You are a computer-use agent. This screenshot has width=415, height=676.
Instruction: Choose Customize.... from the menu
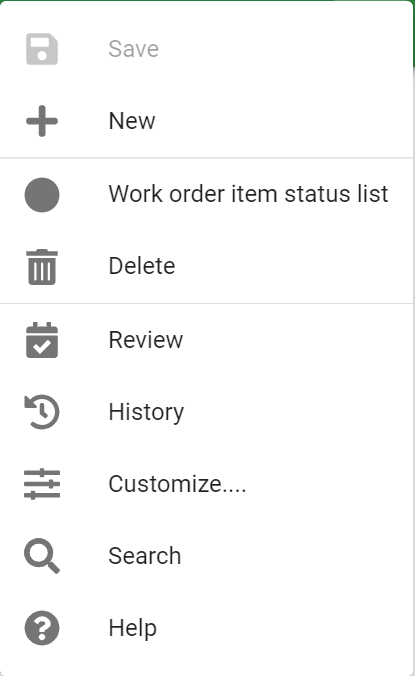pos(206,484)
